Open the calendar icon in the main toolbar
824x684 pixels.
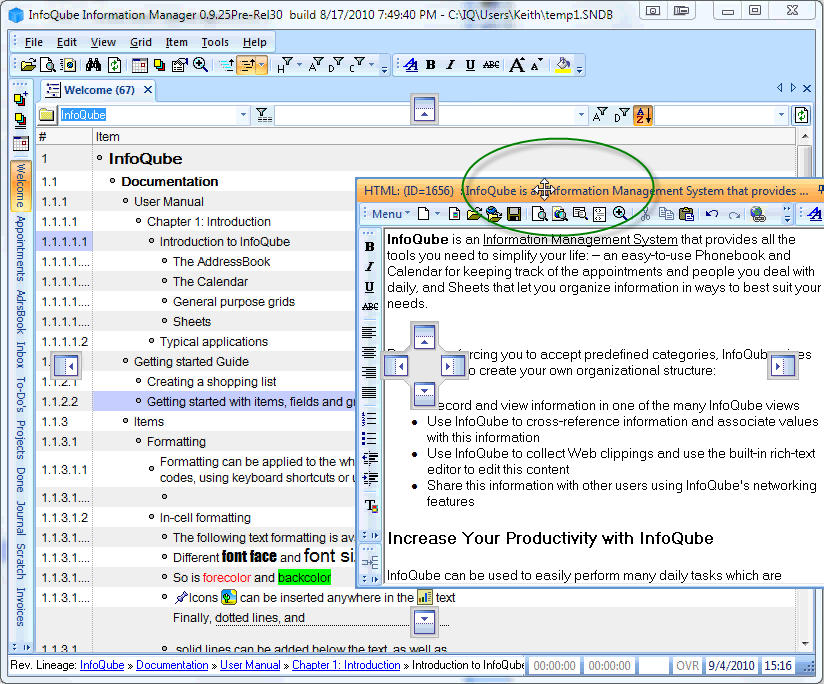click(140, 65)
